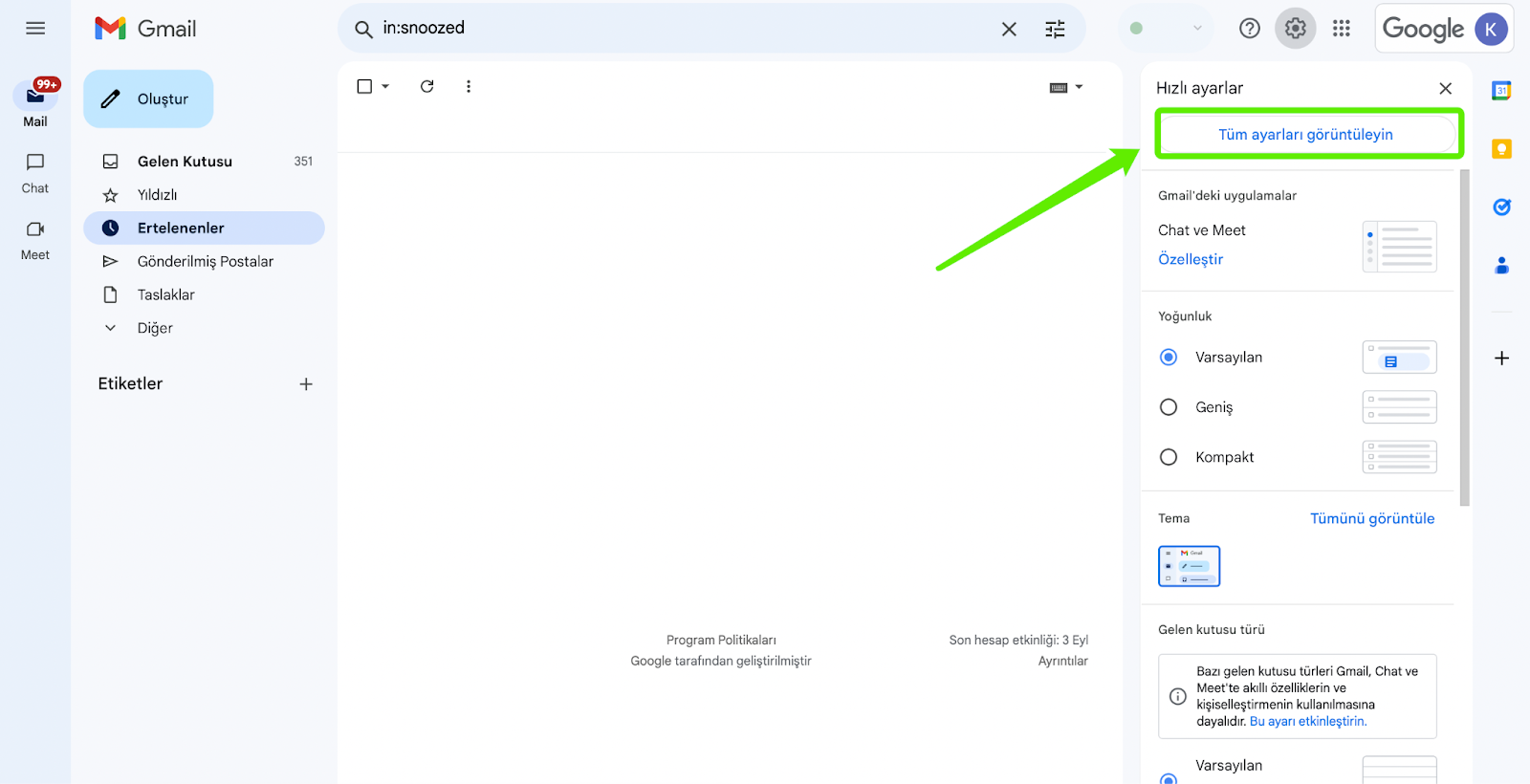
Task: Open Contacts side panel icon
Action: (1501, 265)
